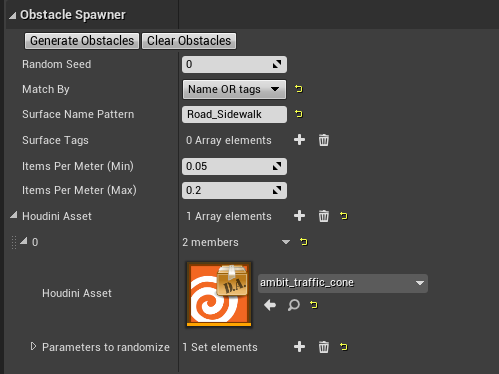The width and height of the screenshot is (499, 374).
Task: Reset Houdini Asset array to default
Action: point(344,216)
